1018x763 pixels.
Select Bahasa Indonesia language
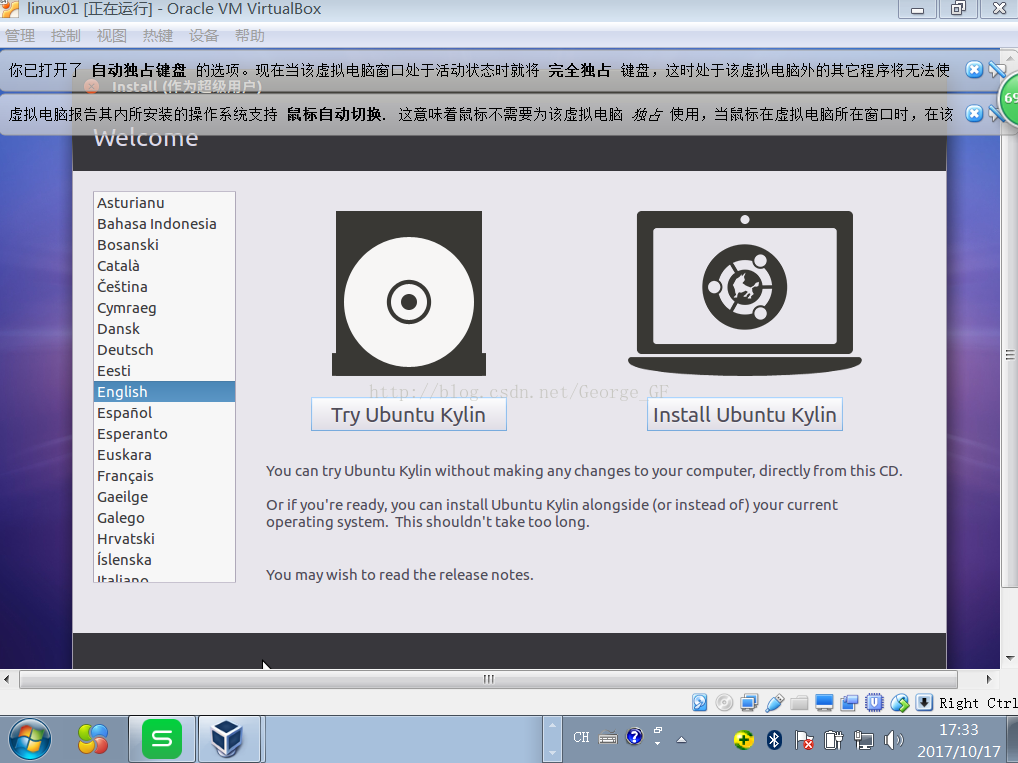164,223
